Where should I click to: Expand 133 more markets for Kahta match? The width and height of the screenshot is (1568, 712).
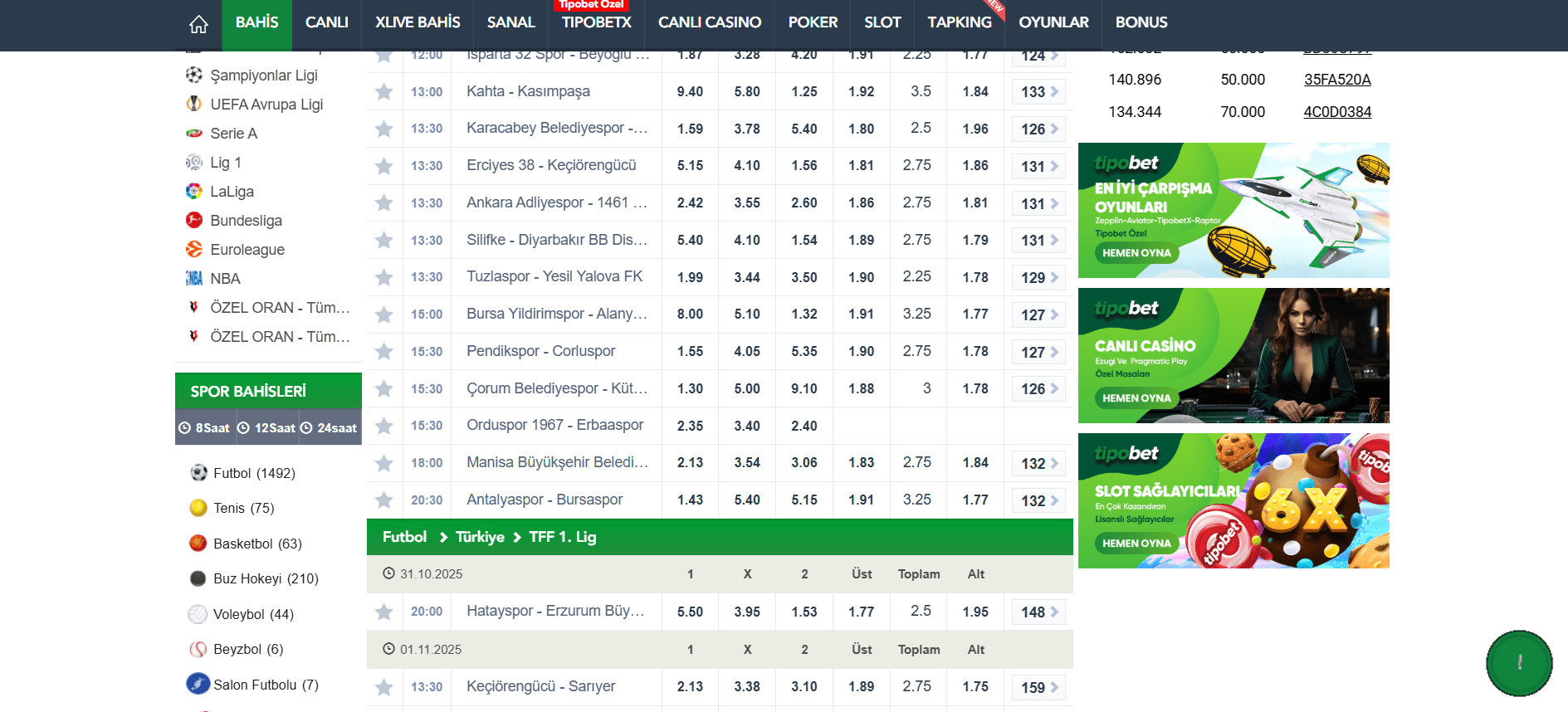(1038, 92)
